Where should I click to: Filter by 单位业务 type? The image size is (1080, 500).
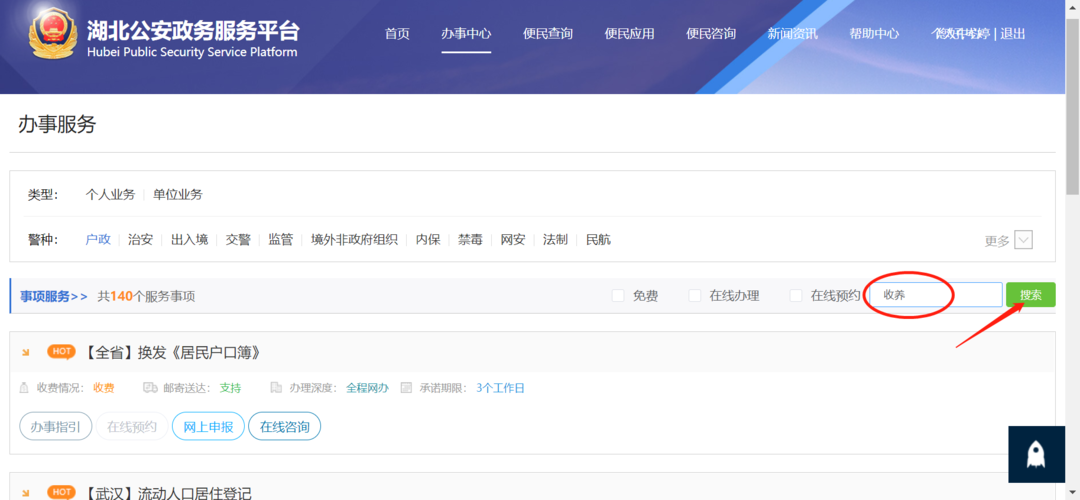click(178, 195)
